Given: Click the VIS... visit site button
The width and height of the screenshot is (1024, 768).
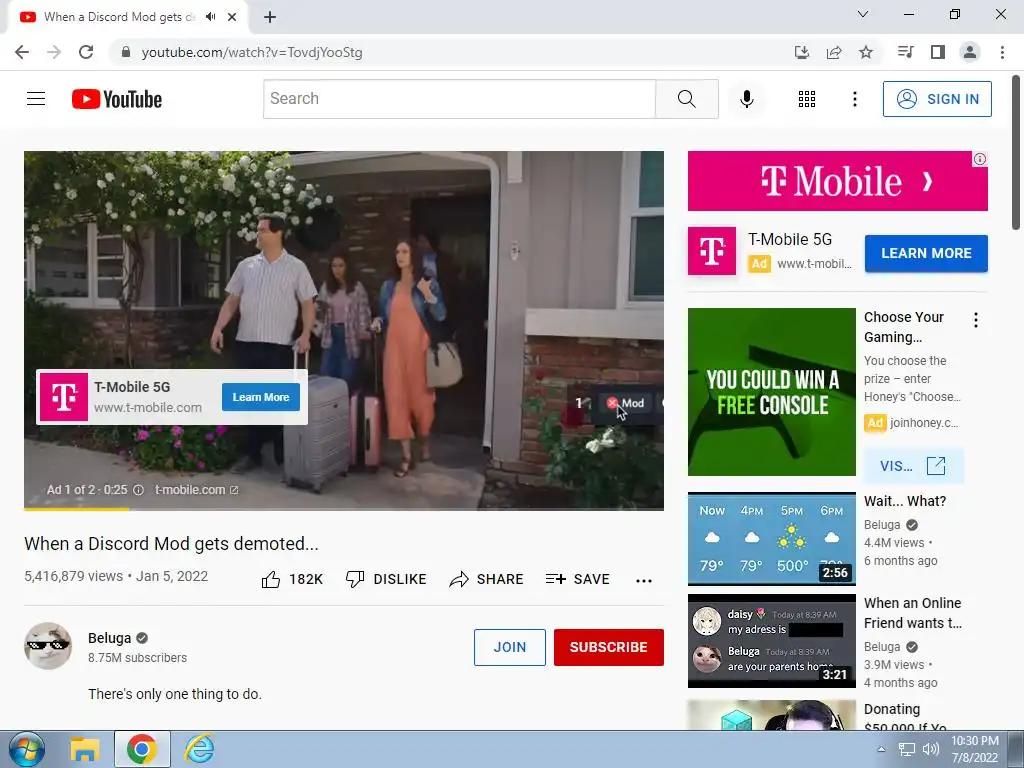Looking at the screenshot, I should pos(913,466).
